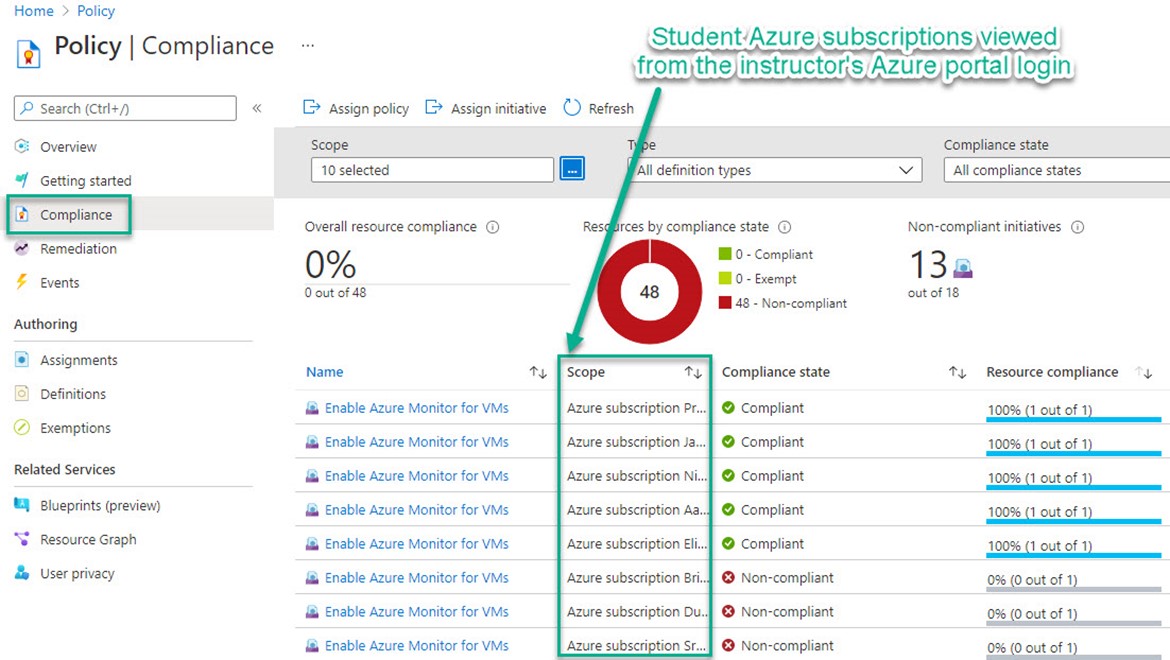Go to Resource Graph related service

pos(88,540)
